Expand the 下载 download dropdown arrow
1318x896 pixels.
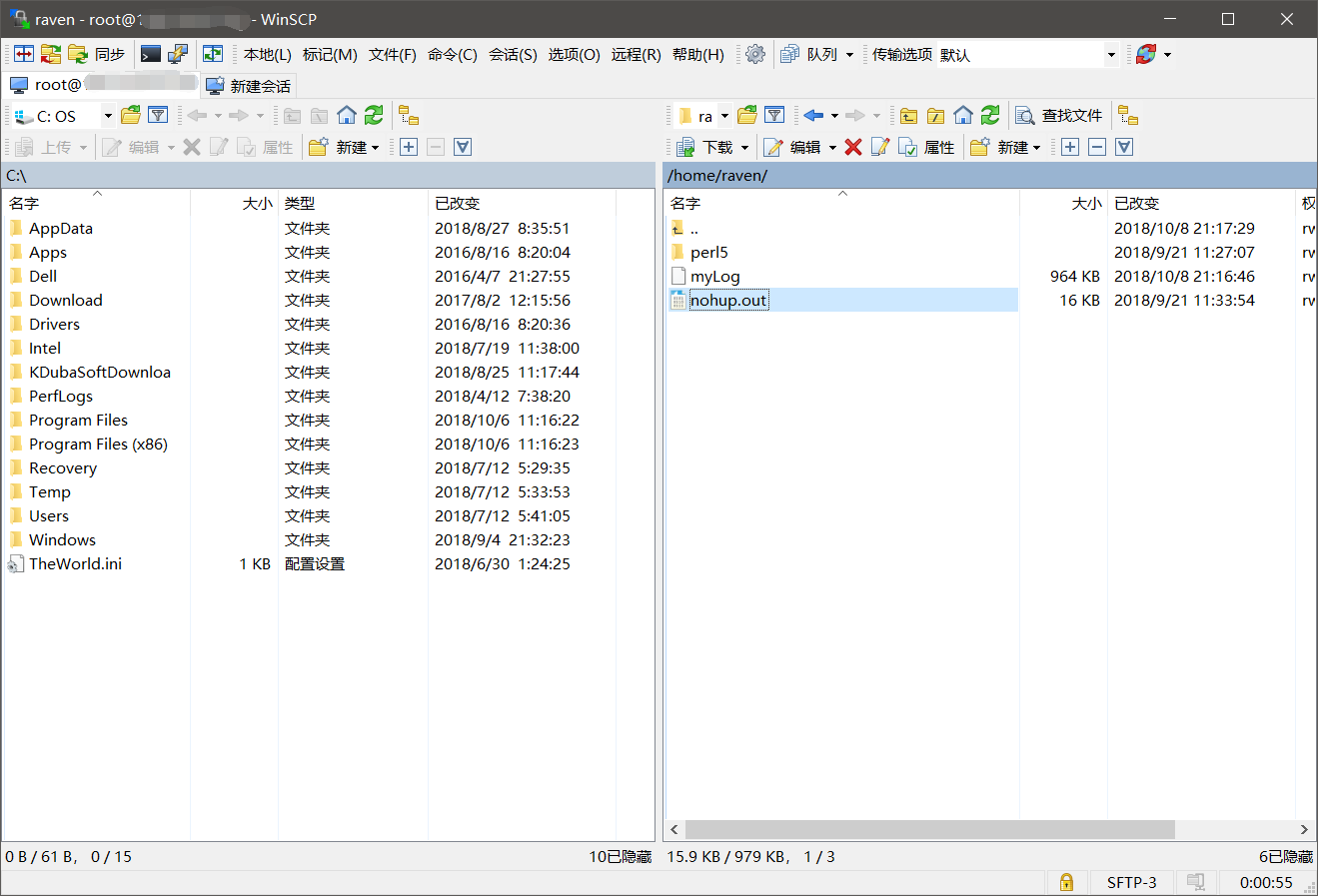pos(744,148)
